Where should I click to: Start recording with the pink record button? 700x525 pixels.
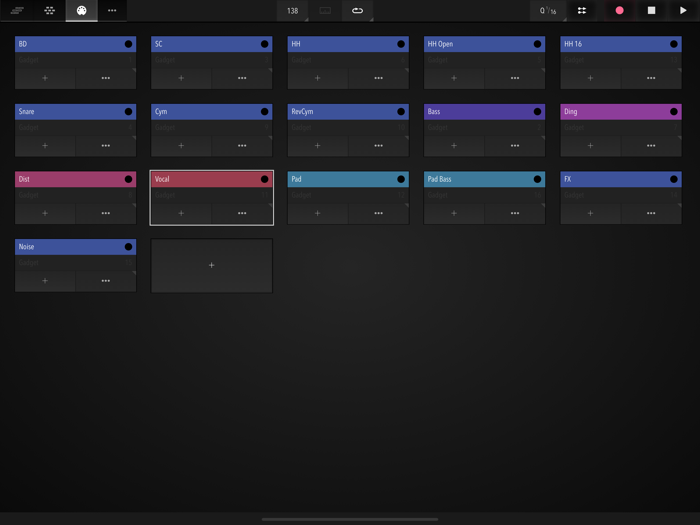coord(619,10)
